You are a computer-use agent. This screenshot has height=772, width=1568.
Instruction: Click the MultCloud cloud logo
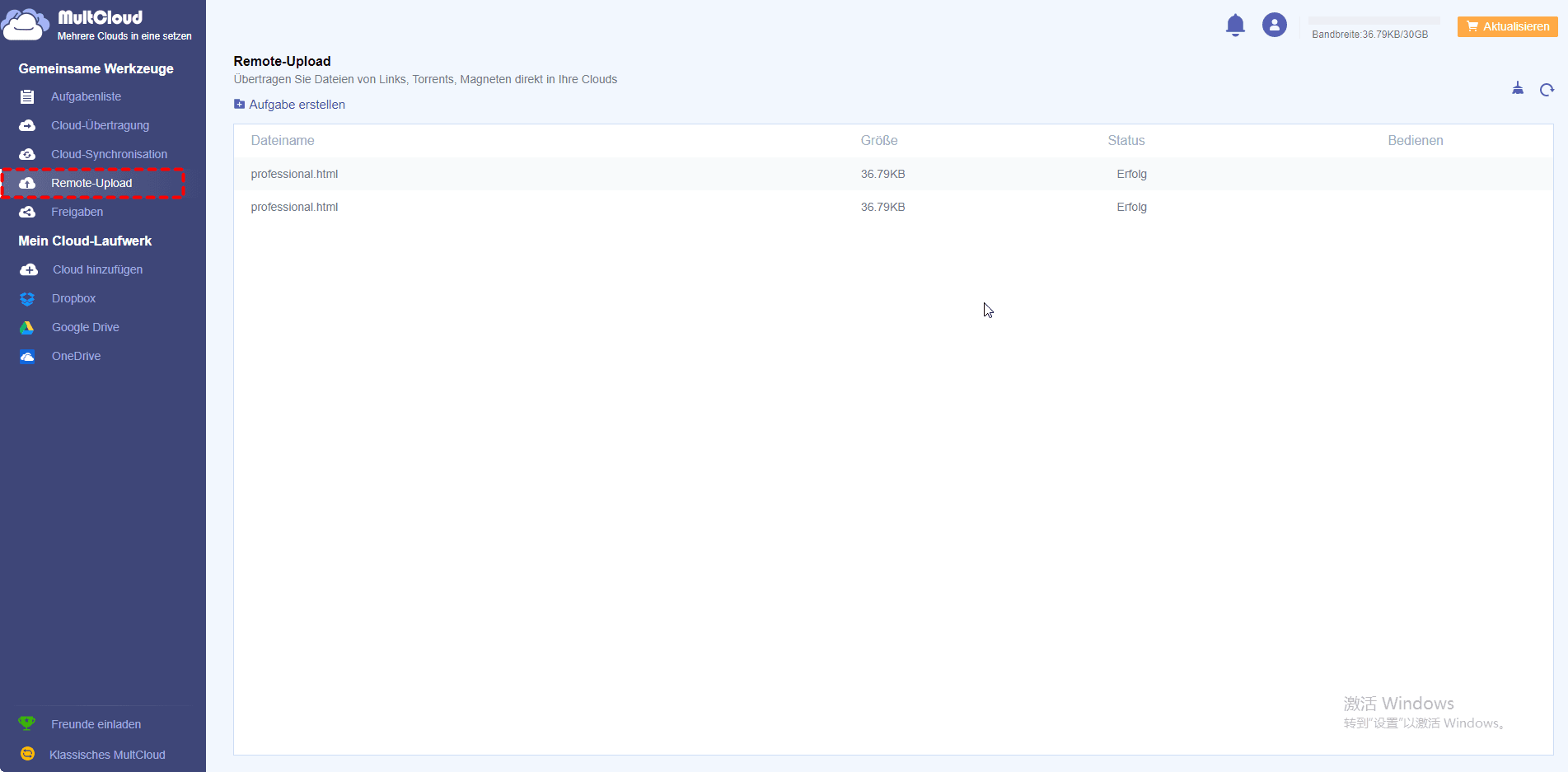click(x=25, y=25)
